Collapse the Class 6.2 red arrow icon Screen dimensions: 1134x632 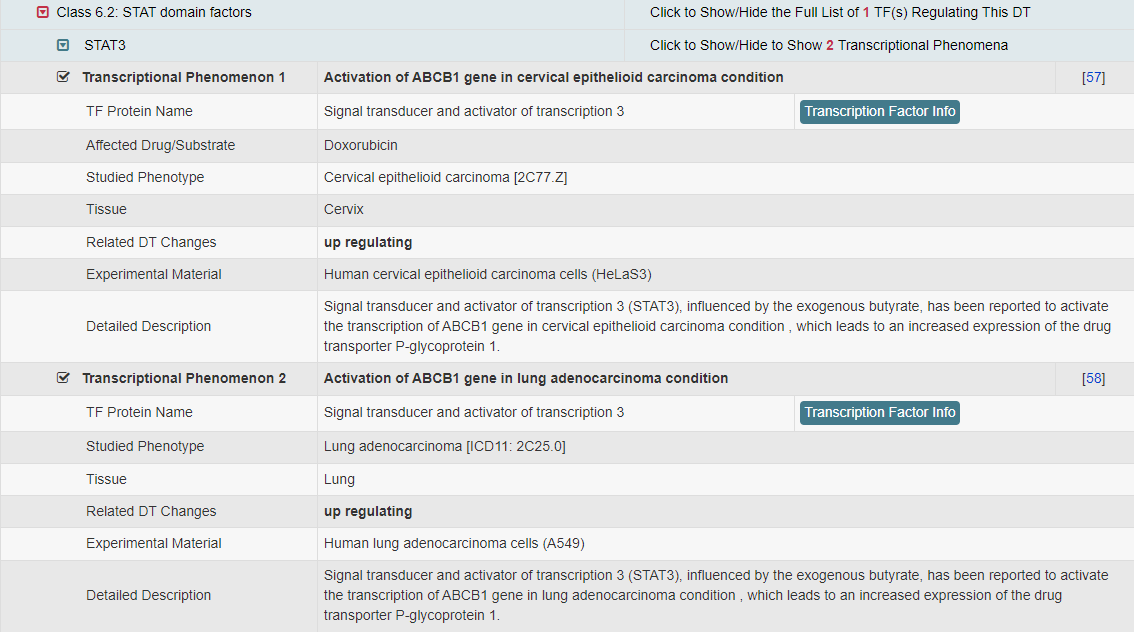coord(42,13)
